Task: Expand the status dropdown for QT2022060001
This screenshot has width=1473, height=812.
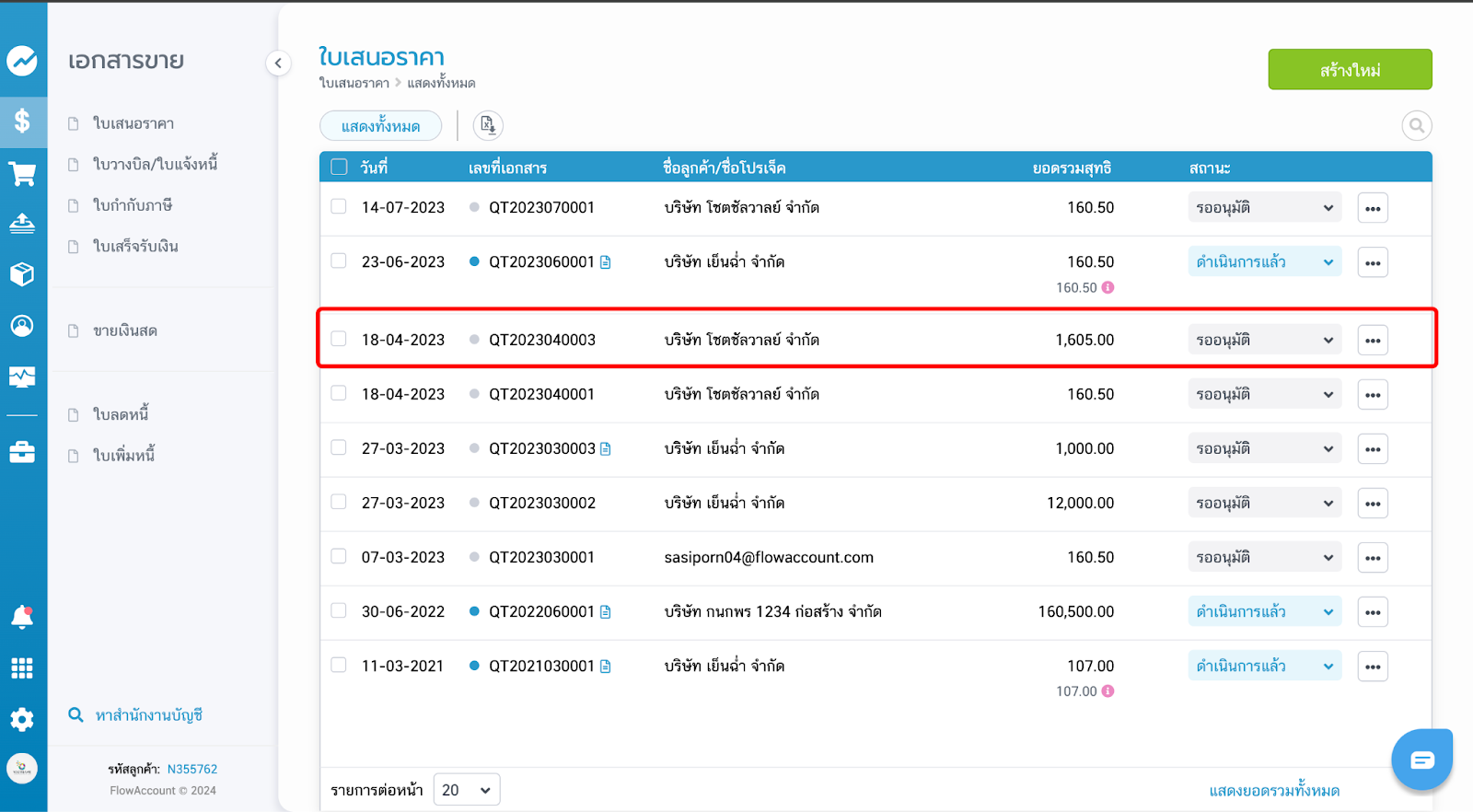Action: [x=1263, y=612]
